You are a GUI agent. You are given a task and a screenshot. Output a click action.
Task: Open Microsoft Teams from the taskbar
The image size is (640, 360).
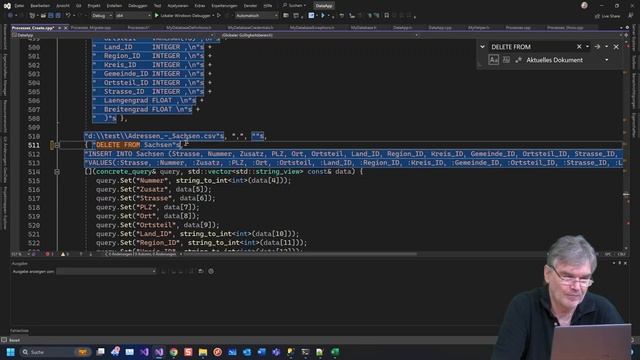click(x=276, y=352)
